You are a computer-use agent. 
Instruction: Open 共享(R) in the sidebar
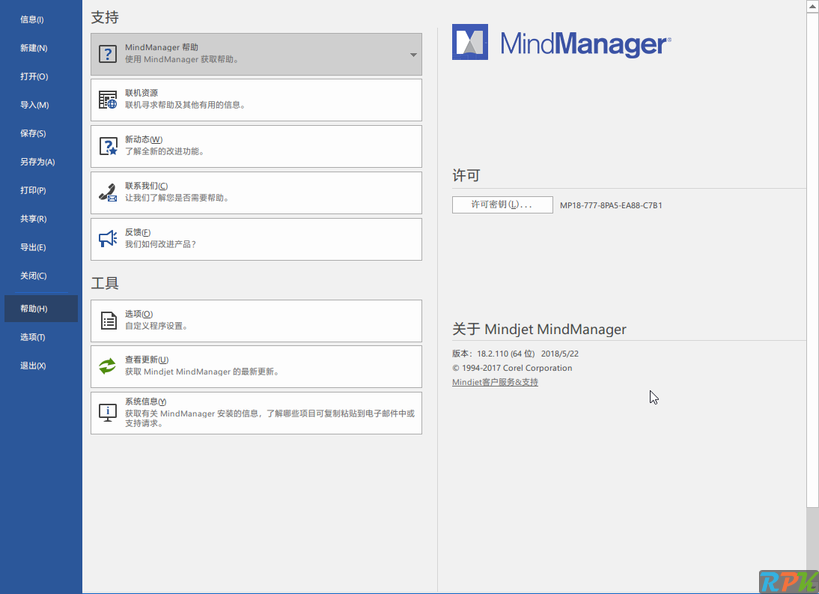click(x=33, y=219)
